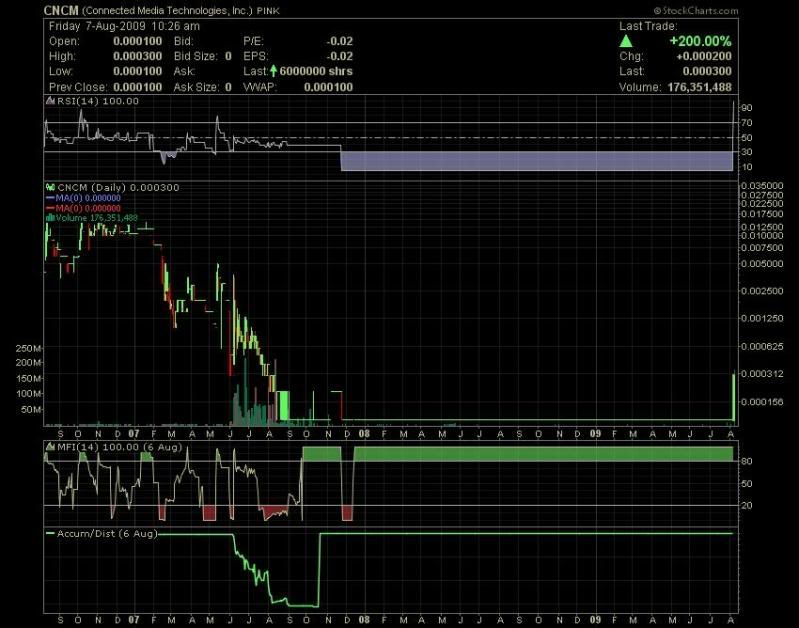
Task: Click the 90 level on RSI axis
Action: tap(747, 108)
